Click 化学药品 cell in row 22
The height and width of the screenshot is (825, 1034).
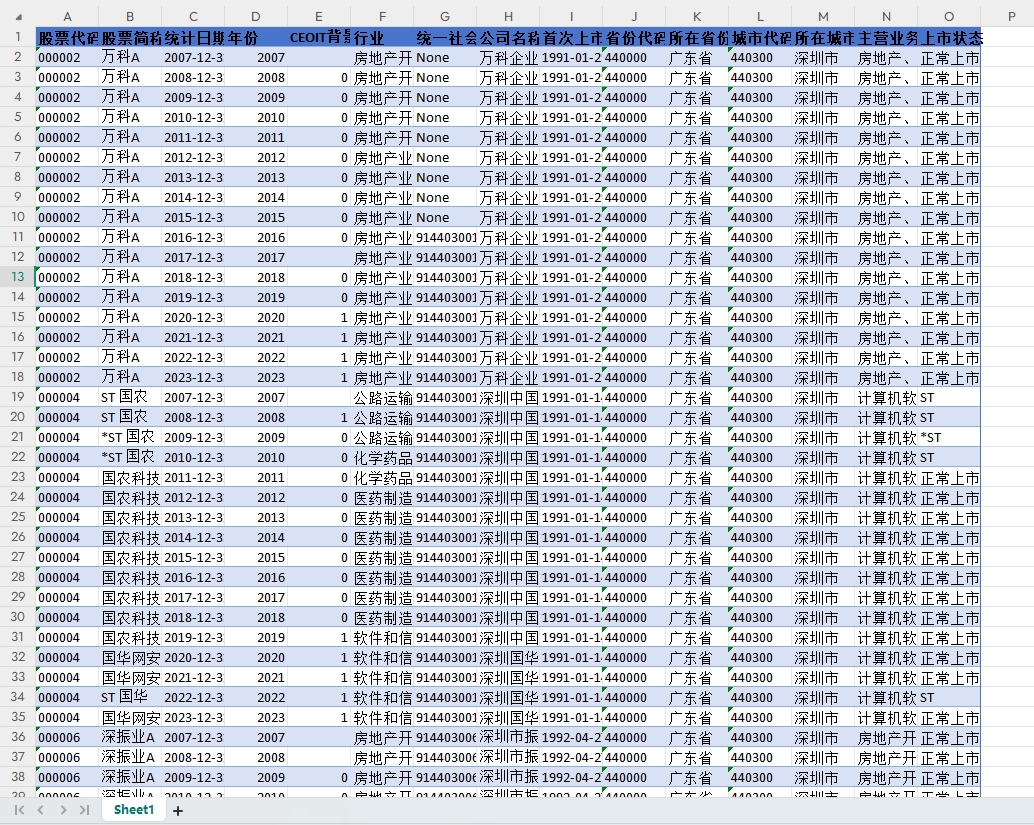pos(382,458)
